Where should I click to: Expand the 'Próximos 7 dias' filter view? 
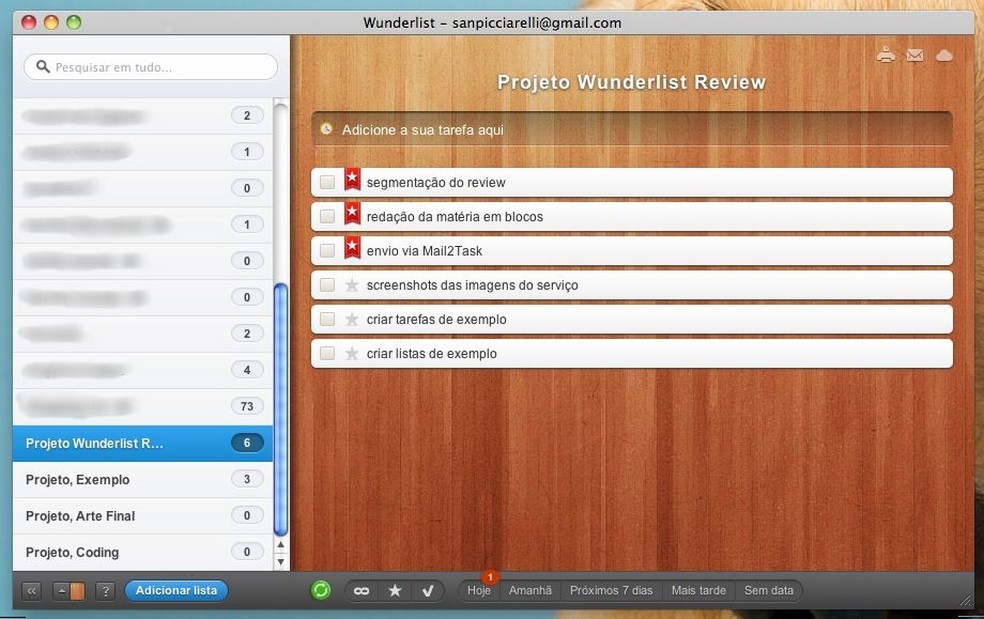(x=610, y=590)
